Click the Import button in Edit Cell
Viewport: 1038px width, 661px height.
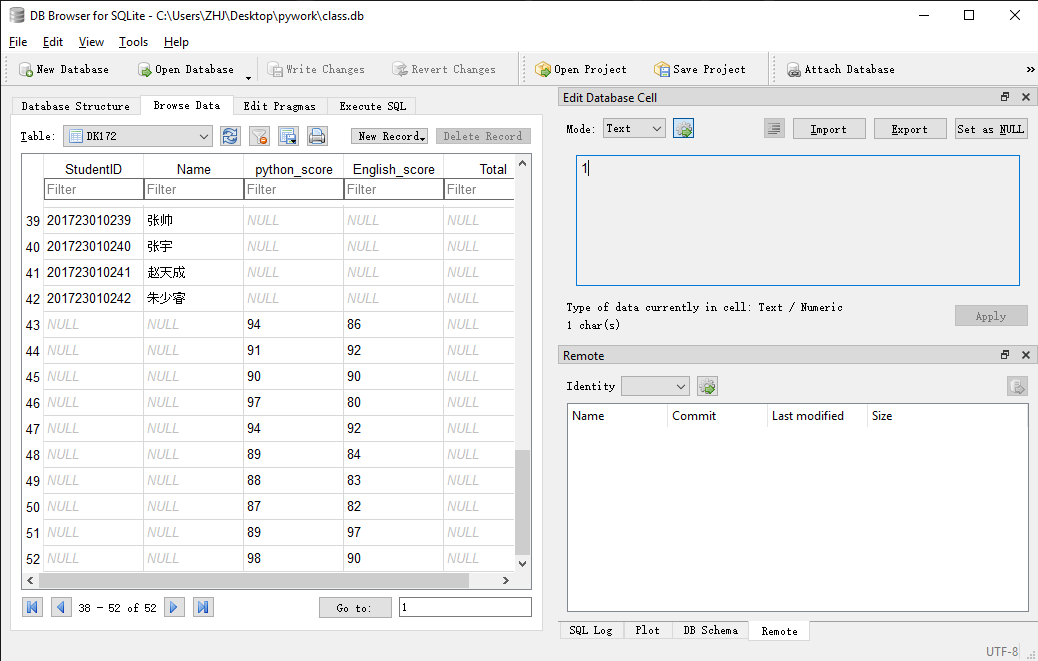pos(829,129)
